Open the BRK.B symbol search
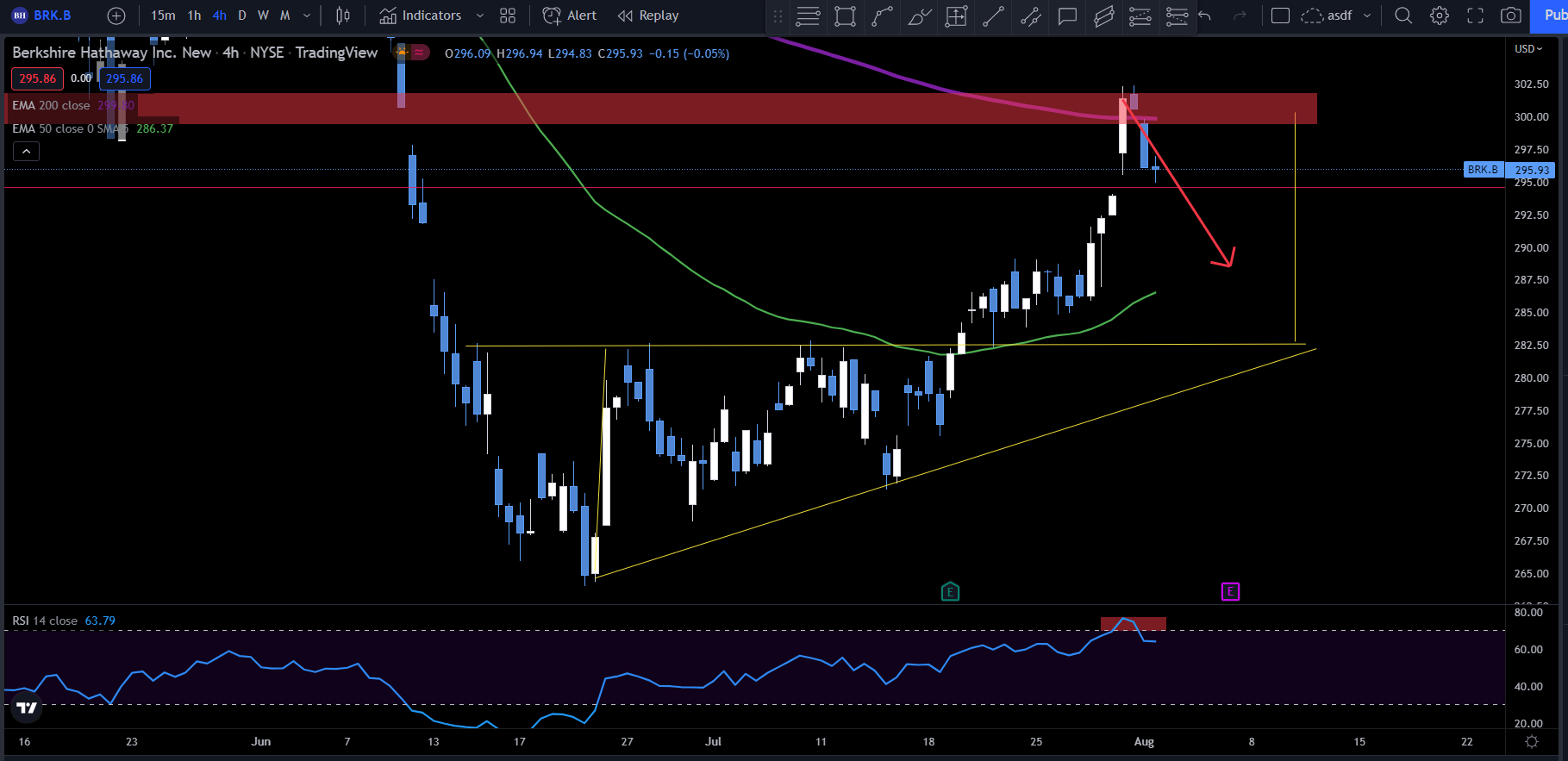 pos(42,16)
